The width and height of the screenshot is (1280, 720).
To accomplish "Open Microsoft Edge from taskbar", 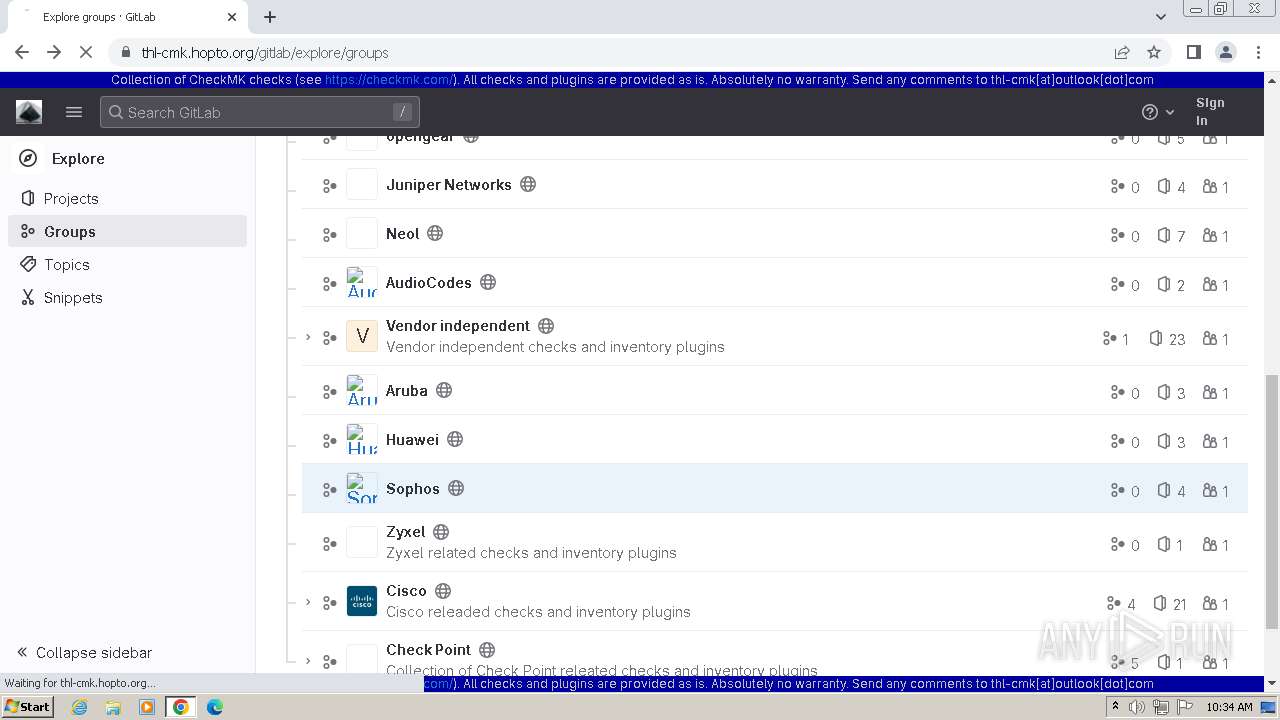I will [x=214, y=707].
